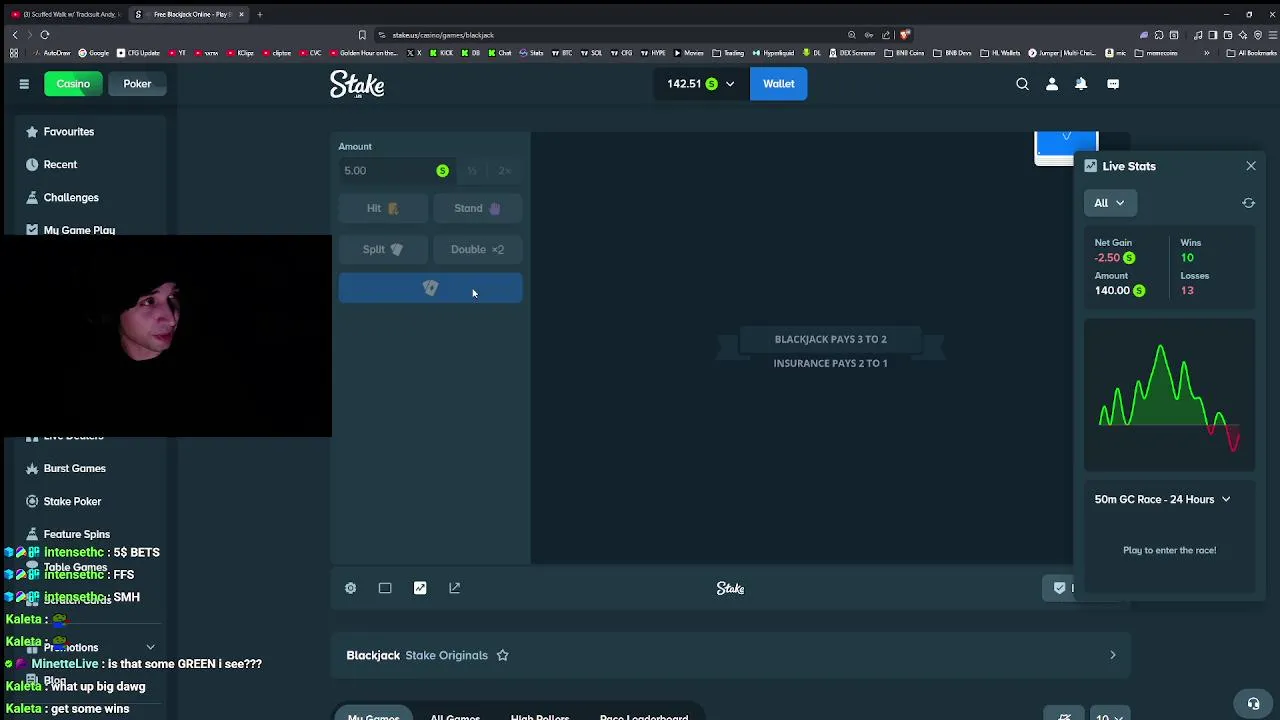This screenshot has height=720, width=1280.
Task: Click the Stake logo in header
Action: point(357,84)
